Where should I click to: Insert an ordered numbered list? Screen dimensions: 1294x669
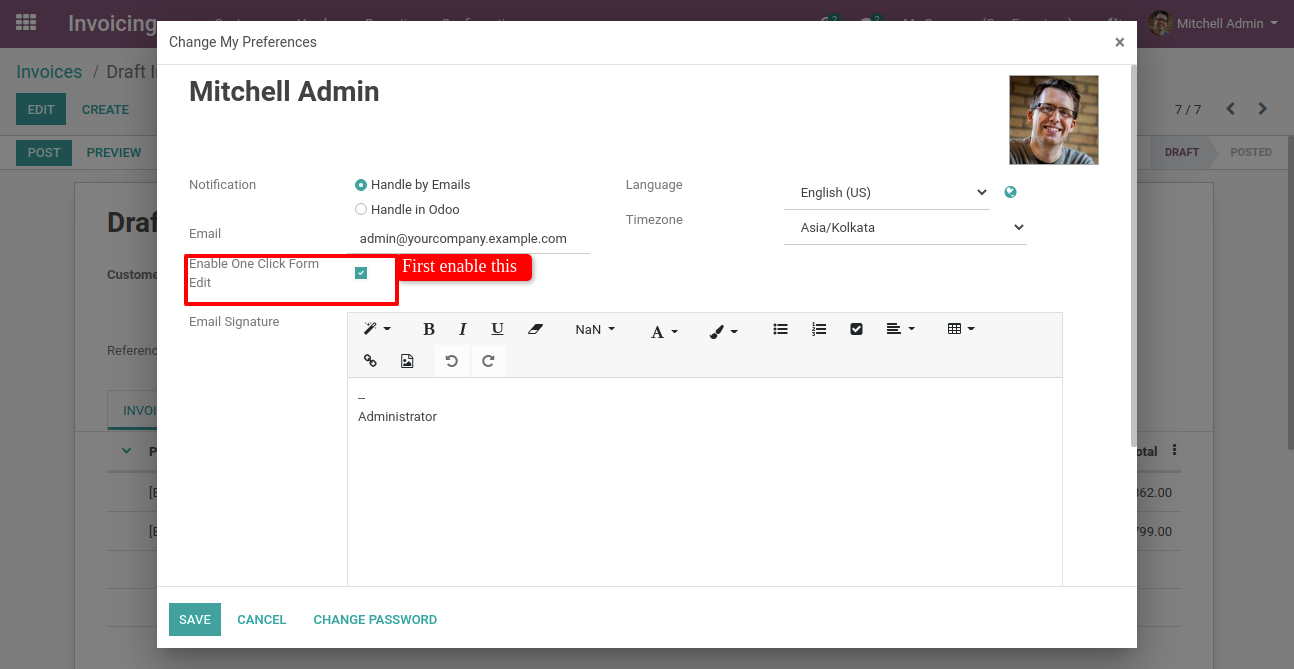coord(819,329)
